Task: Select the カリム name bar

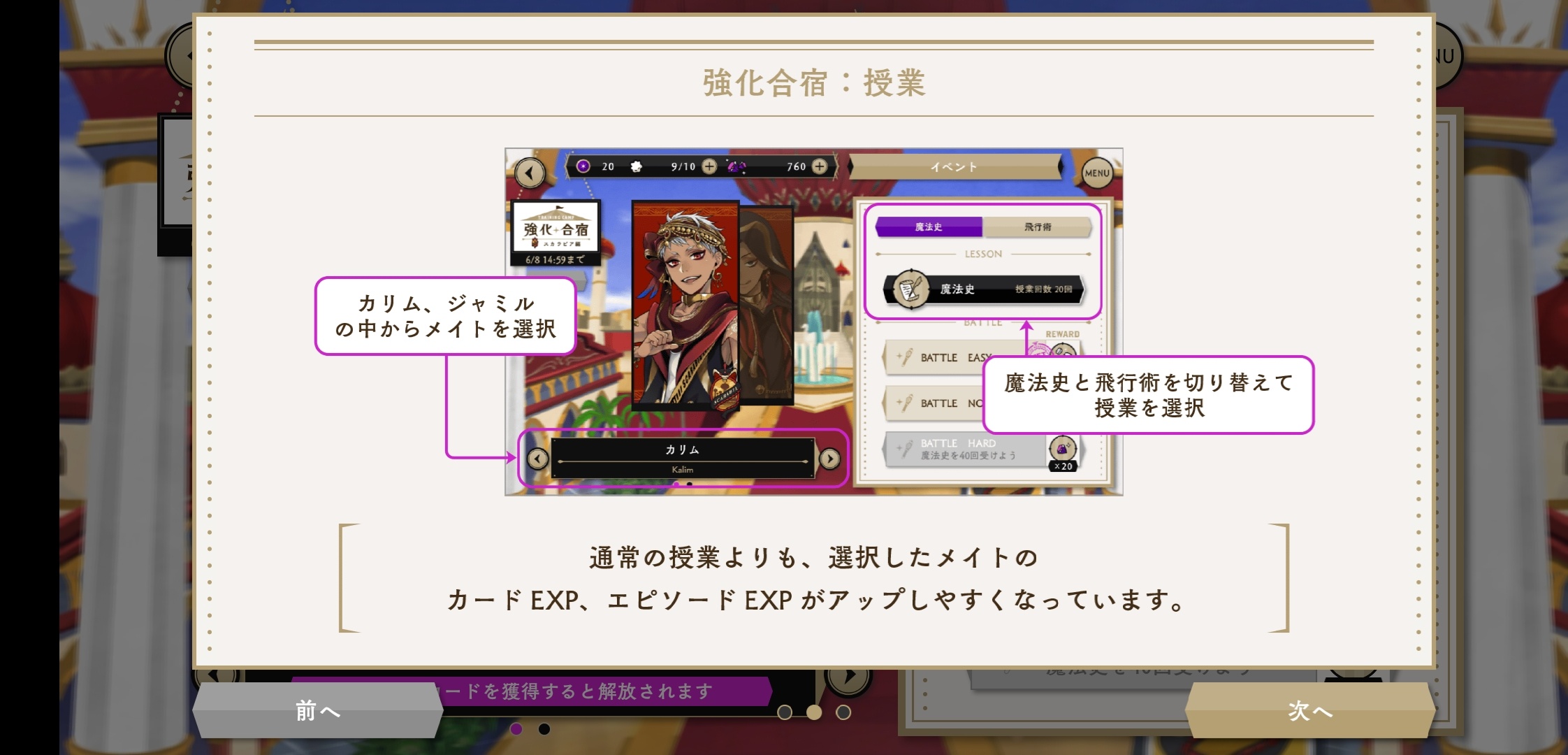Action: coord(683,459)
